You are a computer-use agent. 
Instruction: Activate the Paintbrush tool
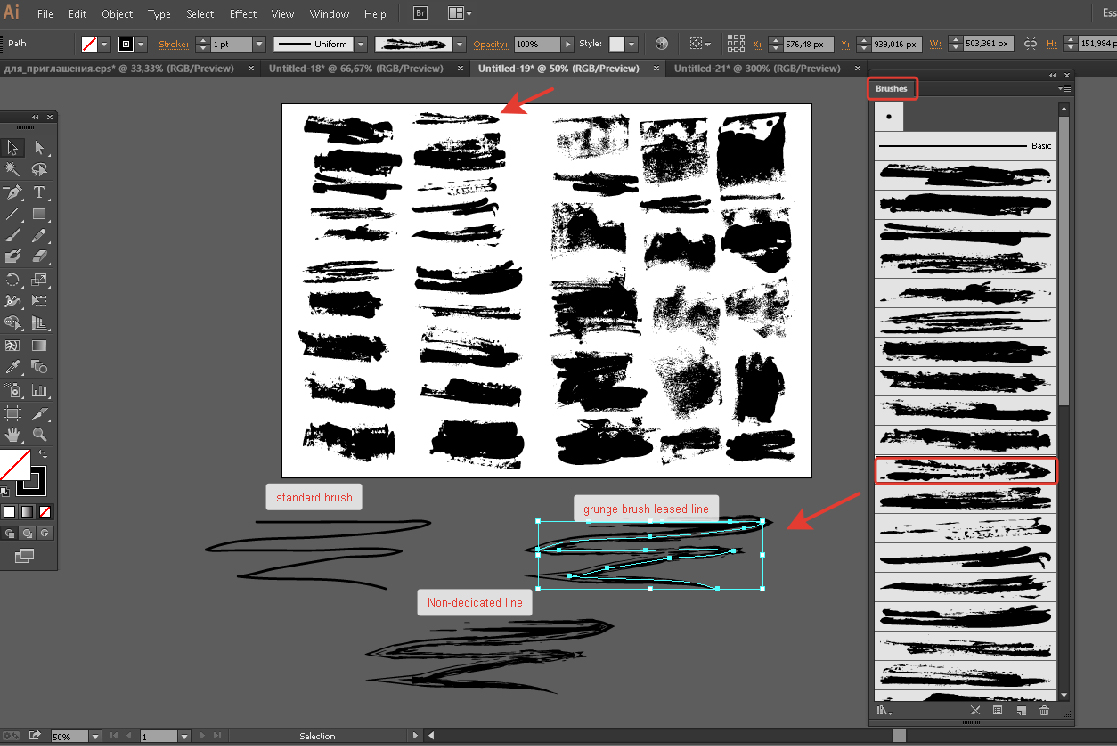tap(13, 236)
